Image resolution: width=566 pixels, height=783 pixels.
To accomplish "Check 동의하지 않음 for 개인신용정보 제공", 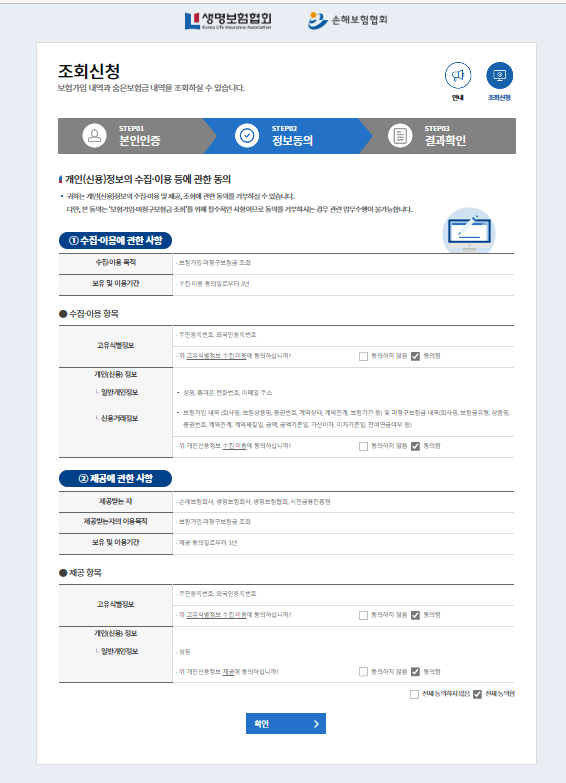I will (x=363, y=672).
